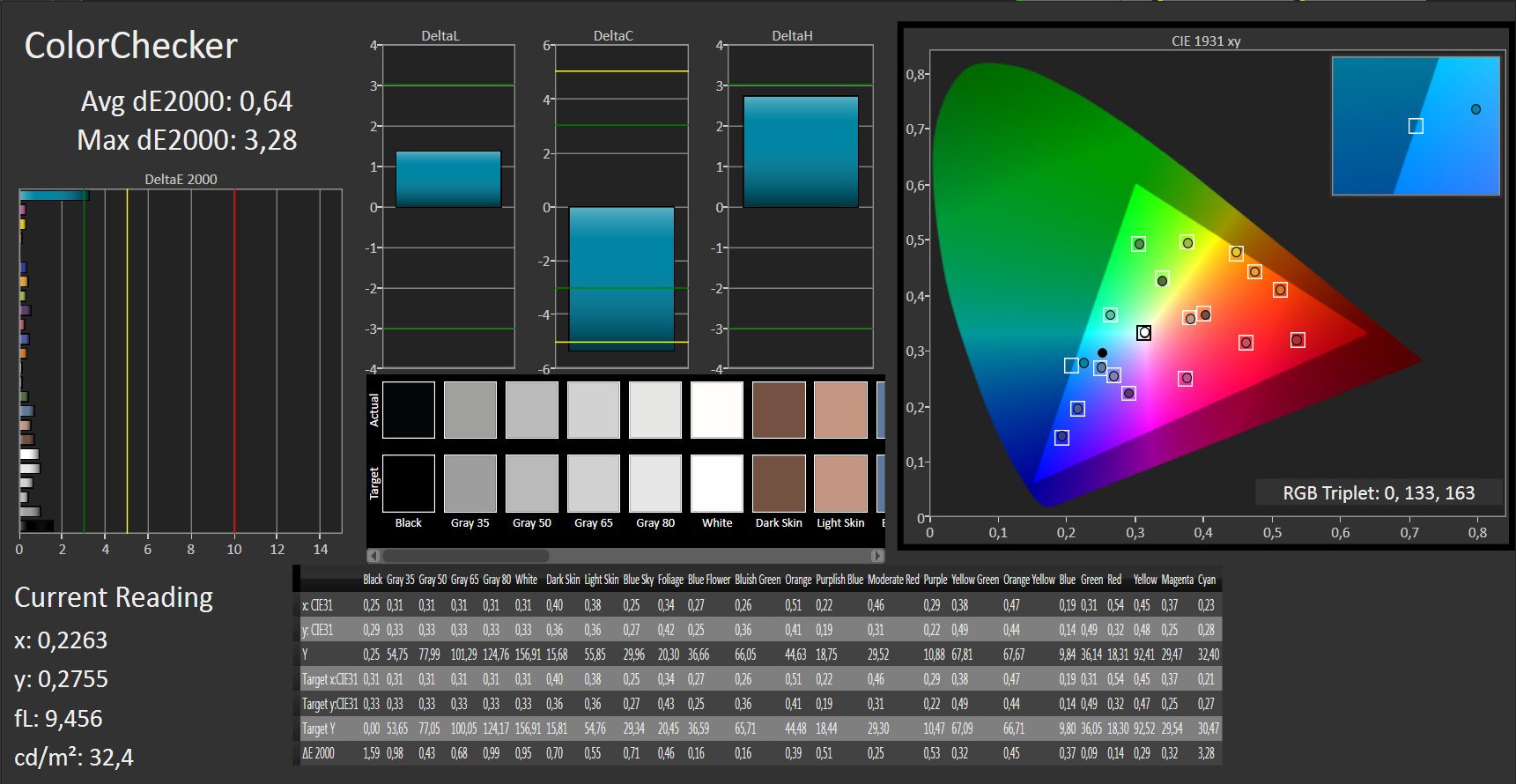Select the Actual Dark Skin swatch
The width and height of the screenshot is (1516, 784).
(x=779, y=410)
